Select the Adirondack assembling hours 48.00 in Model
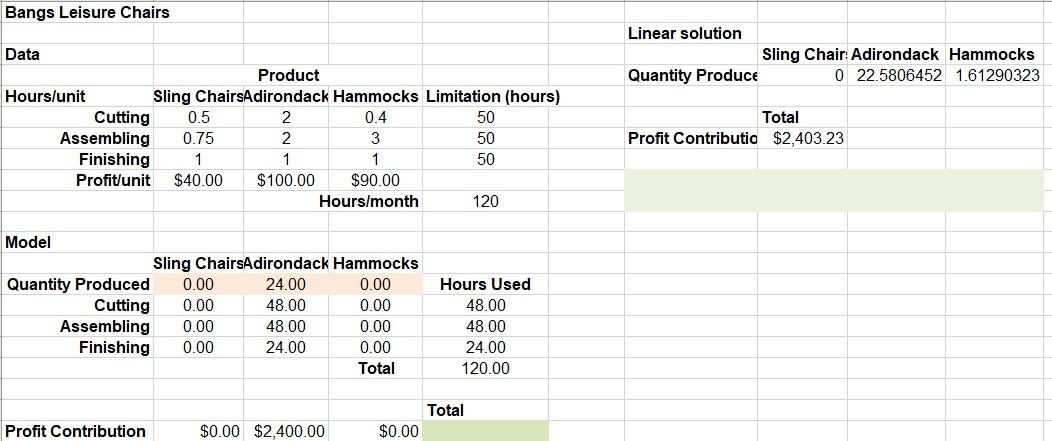This screenshot has height=441, width=1052. pyautogui.click(x=286, y=326)
